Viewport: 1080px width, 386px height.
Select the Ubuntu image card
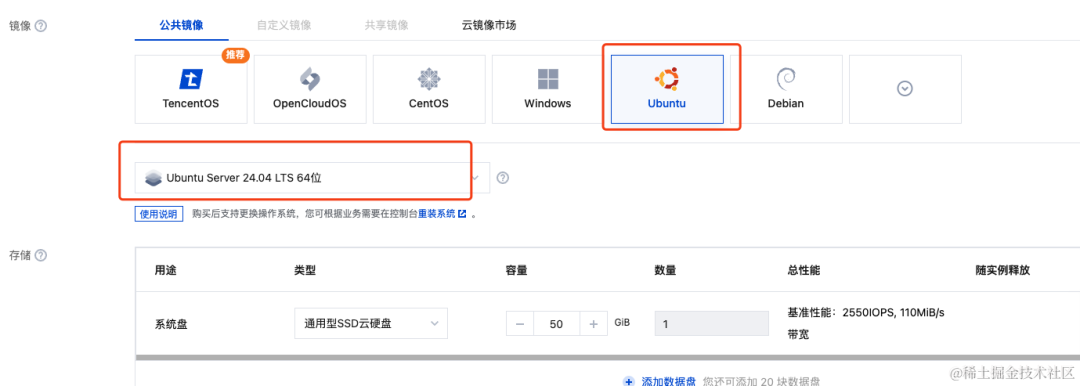(667, 90)
